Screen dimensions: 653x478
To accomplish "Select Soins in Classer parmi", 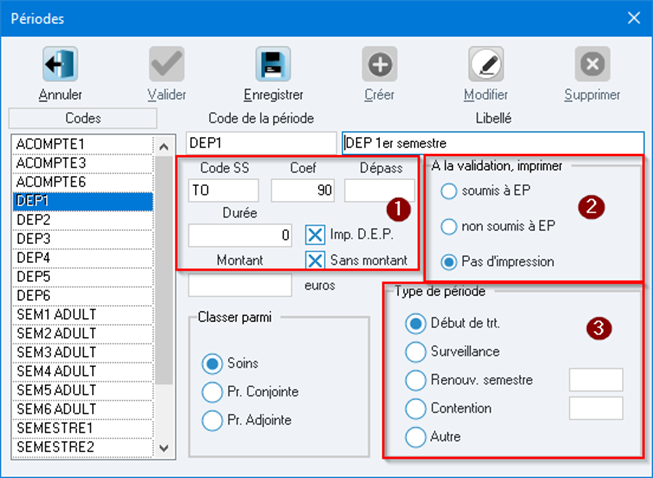I will (212, 363).
